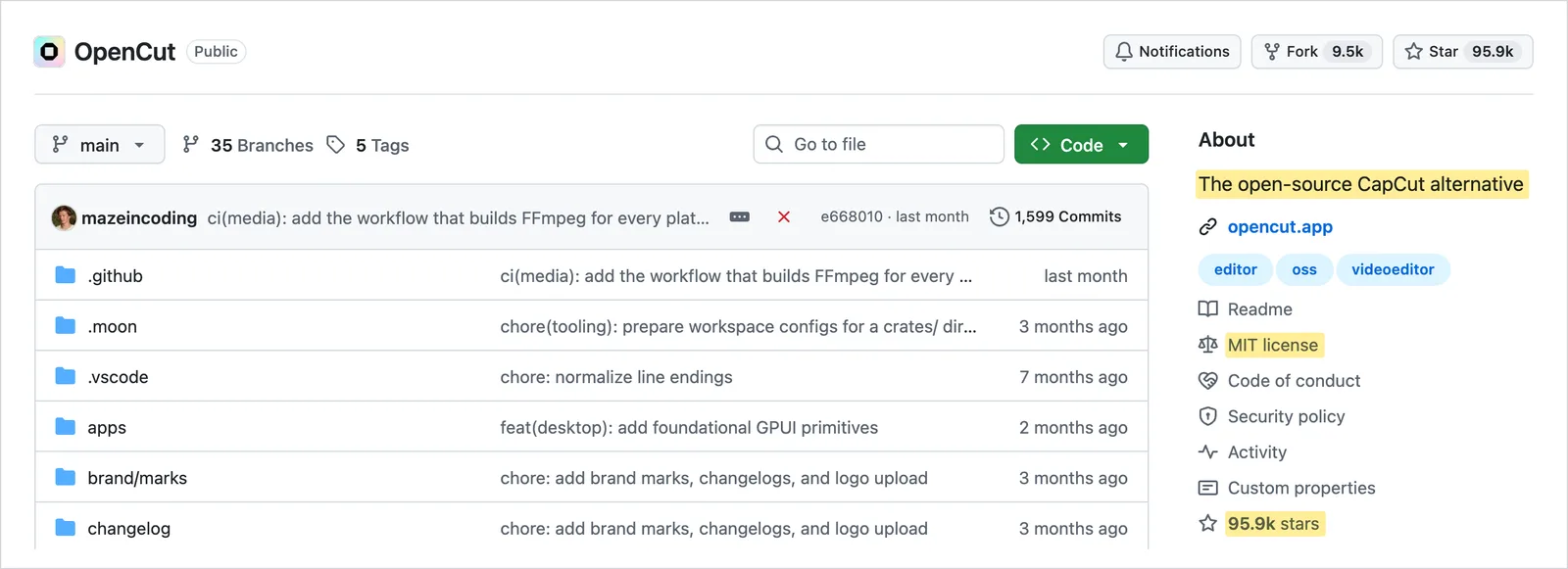
Task: Open commit 'chore(tooling): prepare workspace configs'
Action: click(x=738, y=326)
